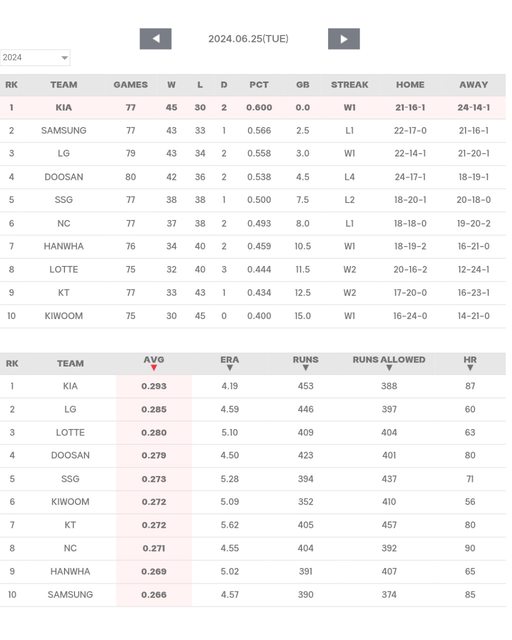Click the dropdown arrow beside 2024
512x640 pixels.
(x=65, y=58)
